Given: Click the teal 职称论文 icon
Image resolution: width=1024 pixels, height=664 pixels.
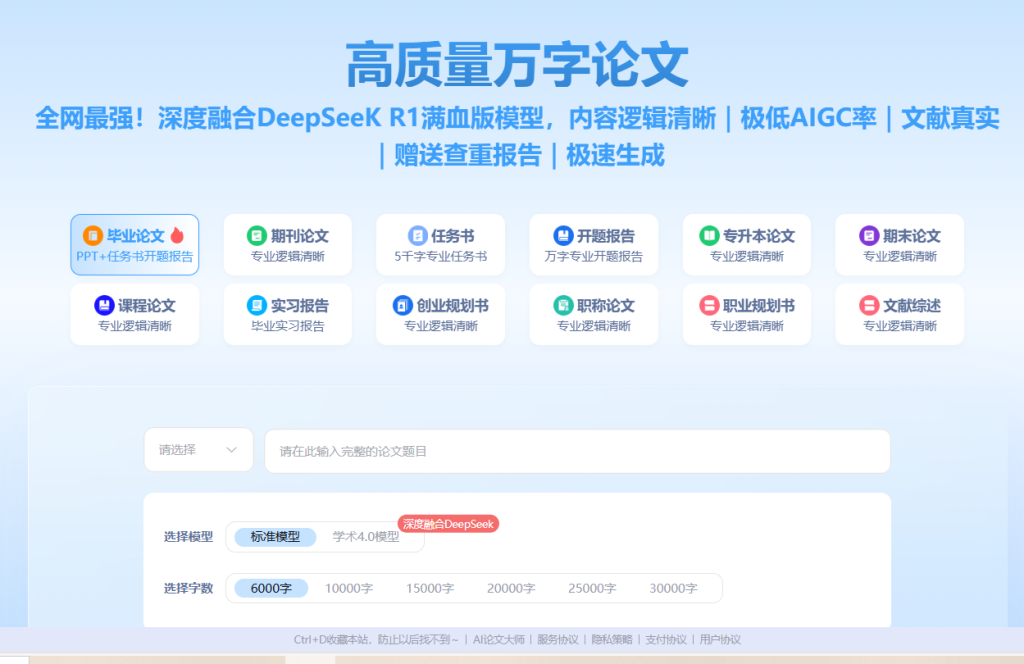Looking at the screenshot, I should (x=563, y=305).
